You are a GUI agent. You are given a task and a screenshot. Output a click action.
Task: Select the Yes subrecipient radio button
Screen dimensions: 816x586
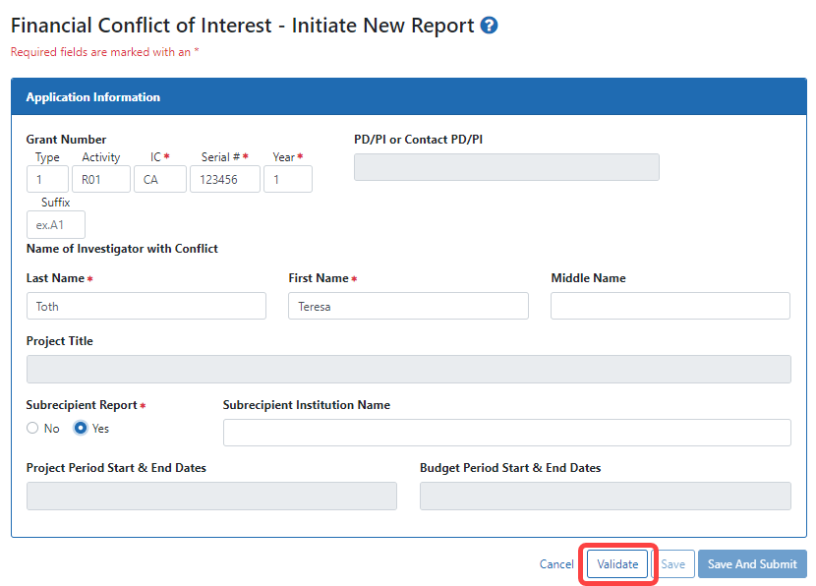[81, 428]
